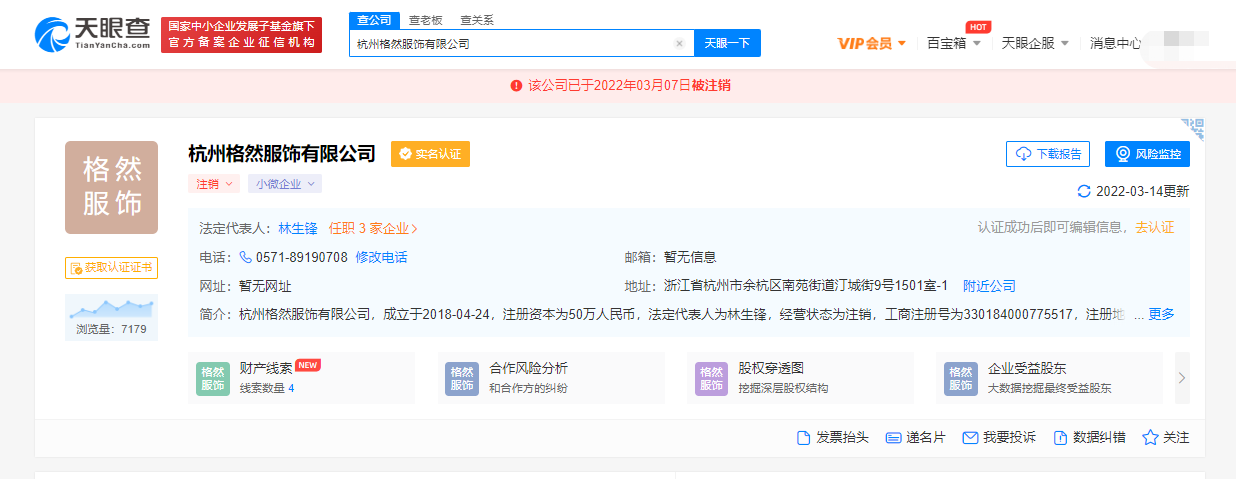This screenshot has width=1236, height=479.
Task: Click 修改电话 link
Action: tap(381, 257)
